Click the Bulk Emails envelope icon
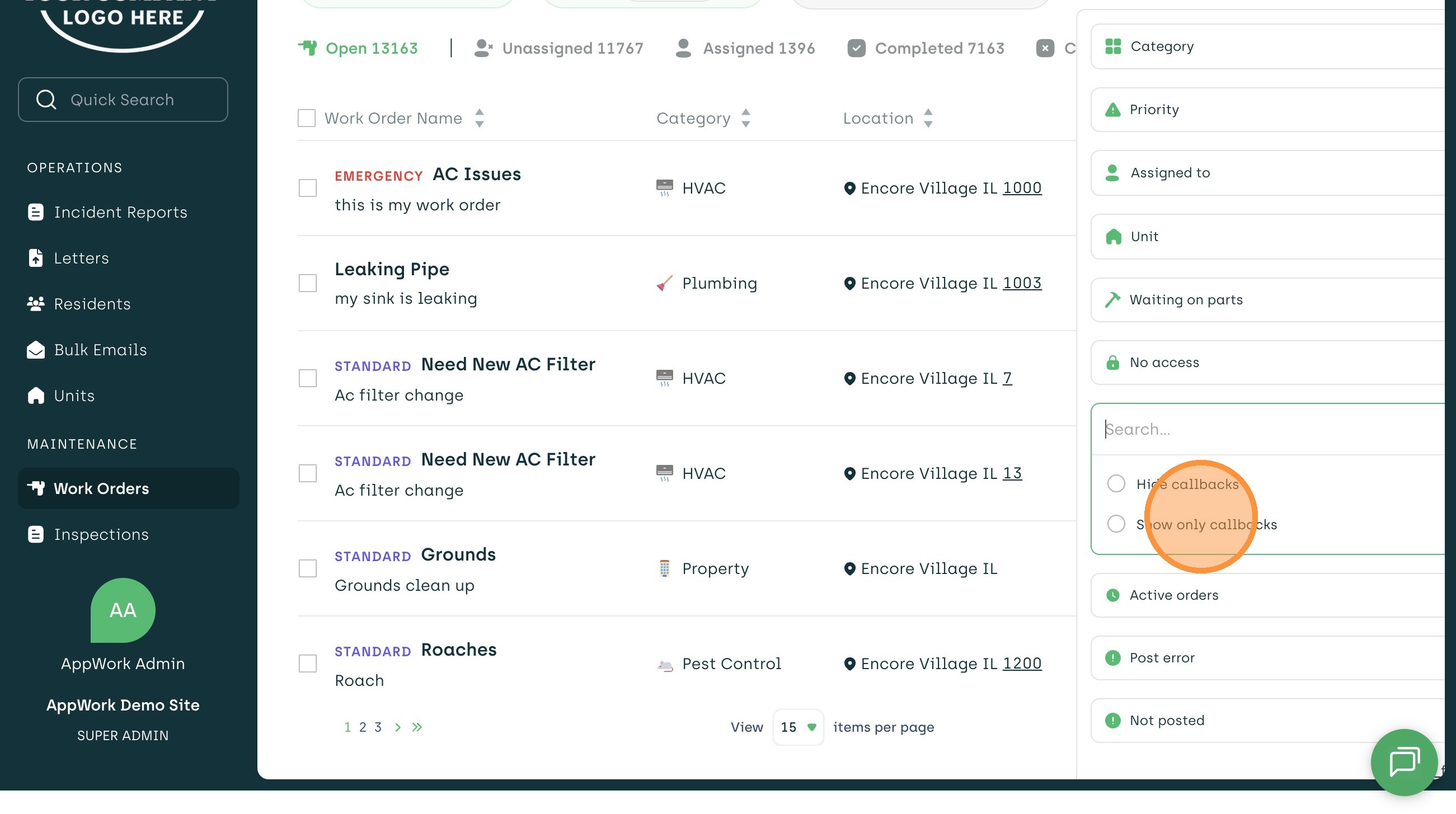 [36, 350]
